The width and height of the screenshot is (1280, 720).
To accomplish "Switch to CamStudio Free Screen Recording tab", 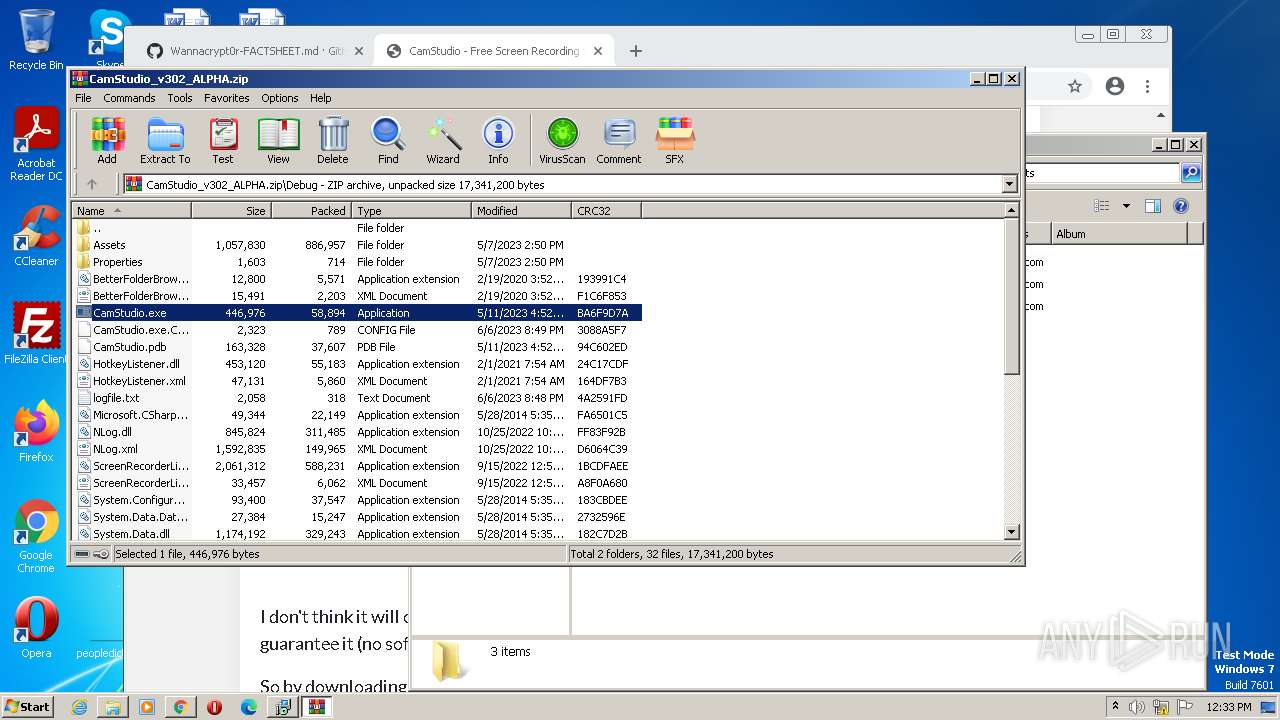I will (494, 51).
